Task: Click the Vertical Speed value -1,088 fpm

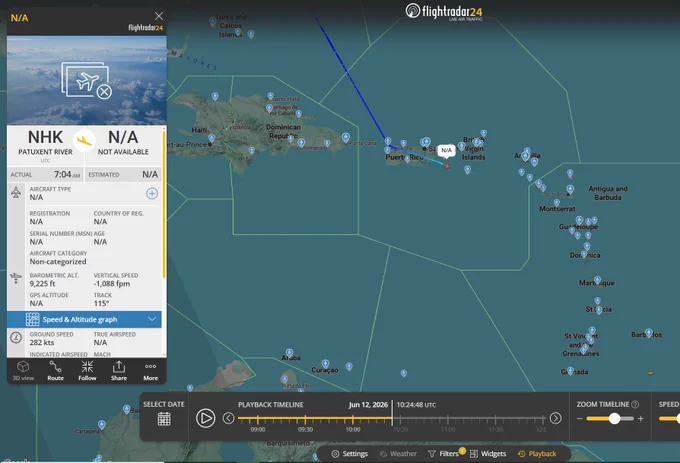Action: tap(112, 284)
